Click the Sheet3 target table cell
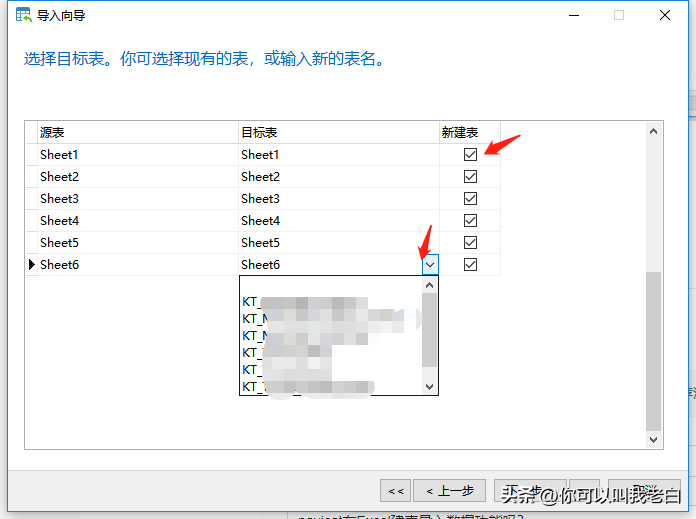696x519 pixels. point(339,198)
